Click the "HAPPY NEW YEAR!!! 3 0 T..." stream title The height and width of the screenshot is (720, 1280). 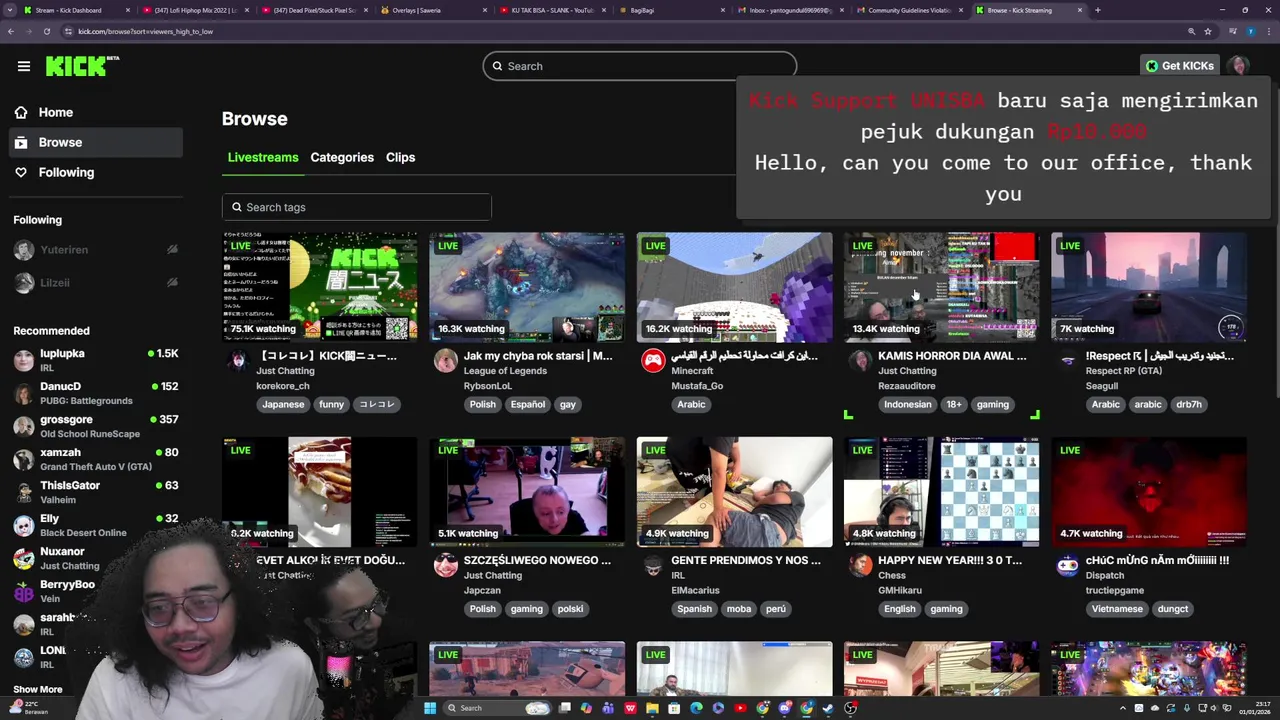click(x=950, y=560)
